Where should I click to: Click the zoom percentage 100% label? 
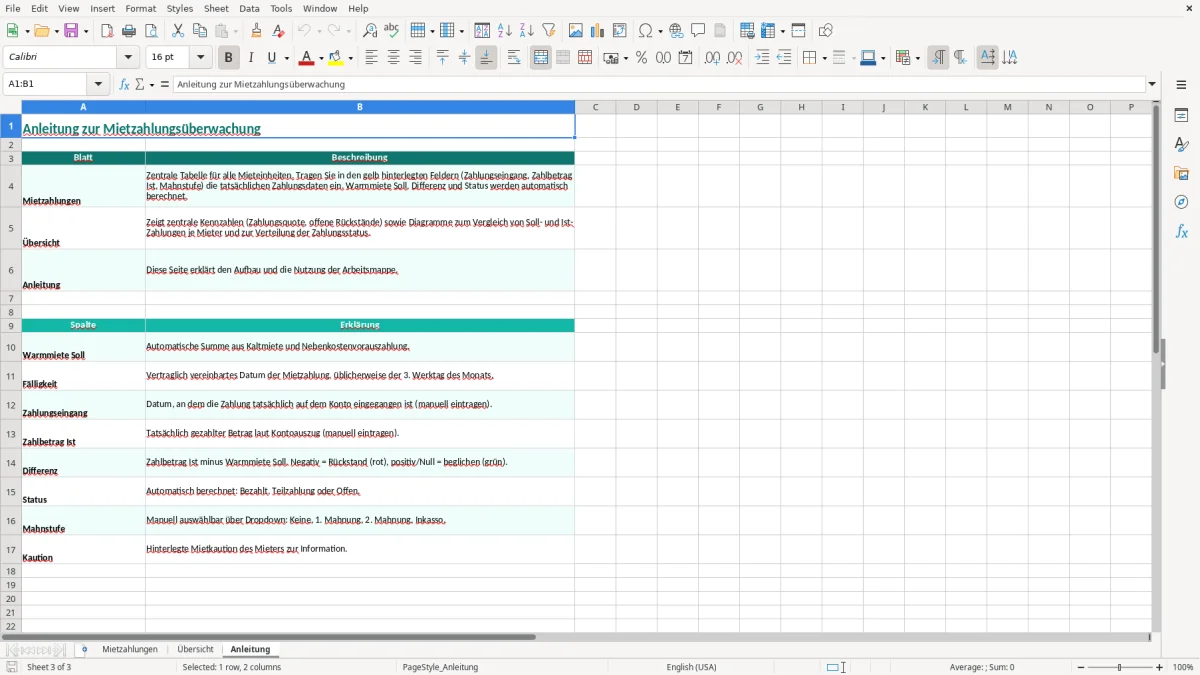(x=1183, y=667)
